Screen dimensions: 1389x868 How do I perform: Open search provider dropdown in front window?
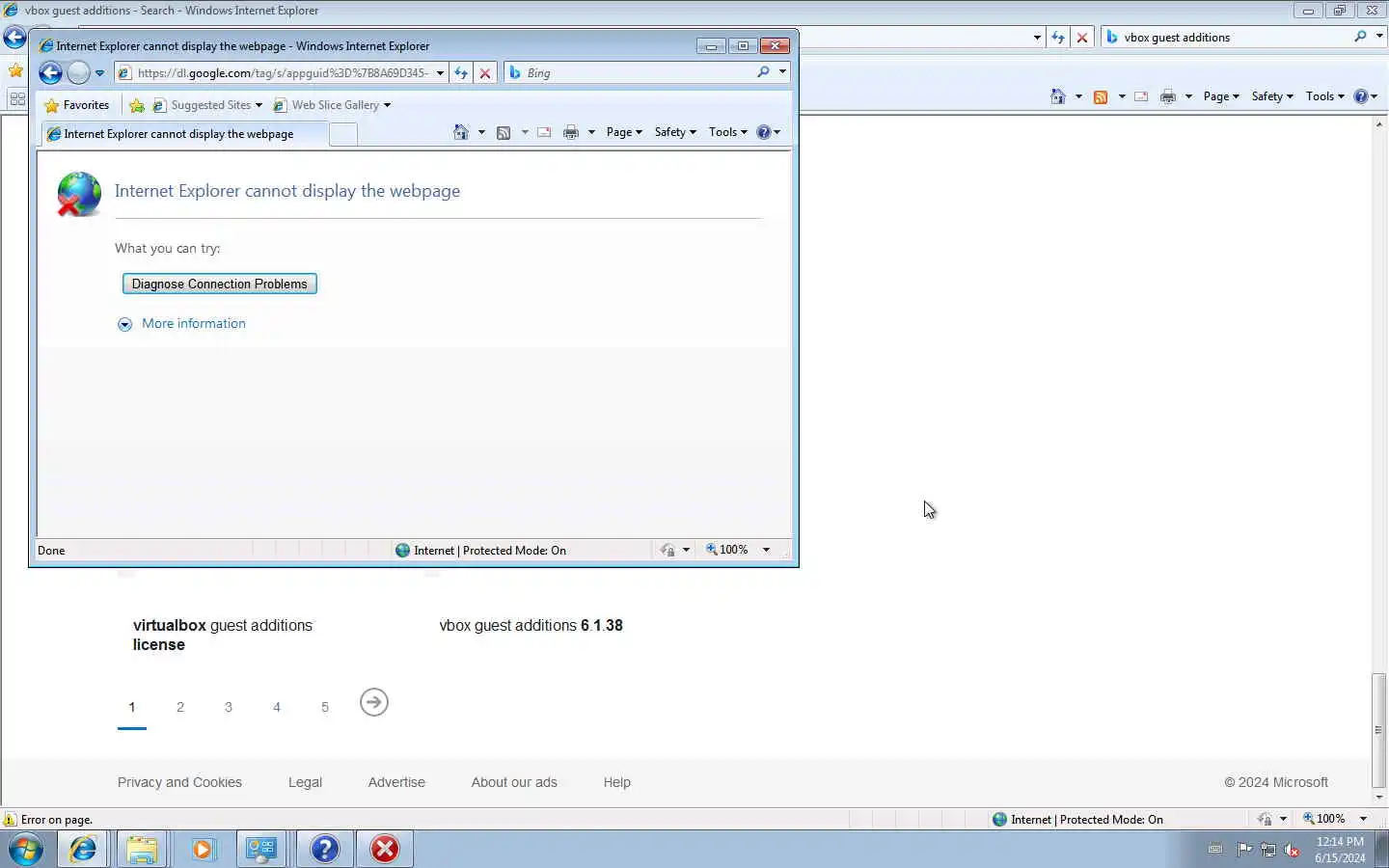782,72
